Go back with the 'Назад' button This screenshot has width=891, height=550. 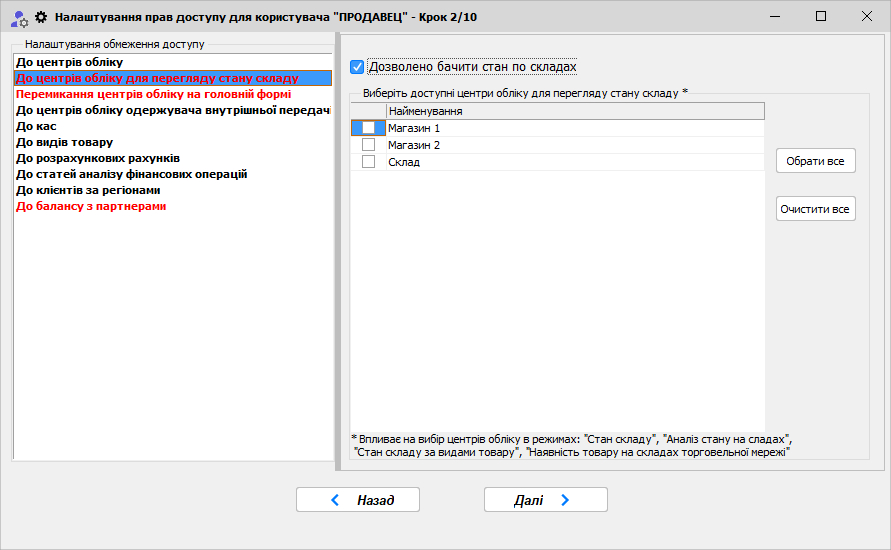tap(357, 500)
